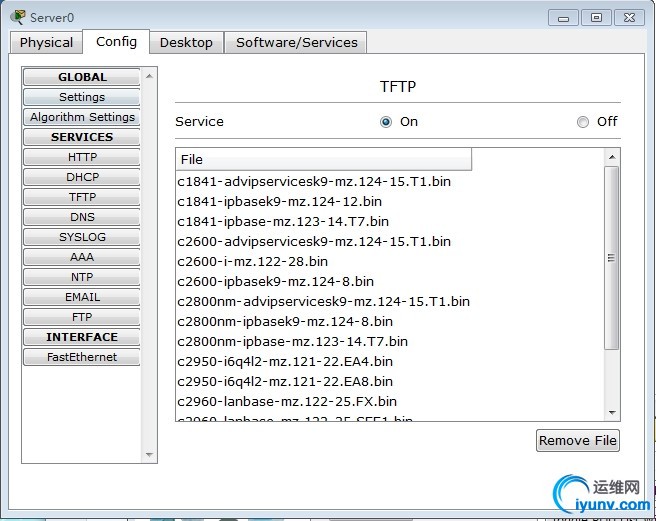Viewport: 656px width, 521px height.
Task: Select c1841-ipbasek9-mz.124-12.bin file
Action: click(279, 202)
